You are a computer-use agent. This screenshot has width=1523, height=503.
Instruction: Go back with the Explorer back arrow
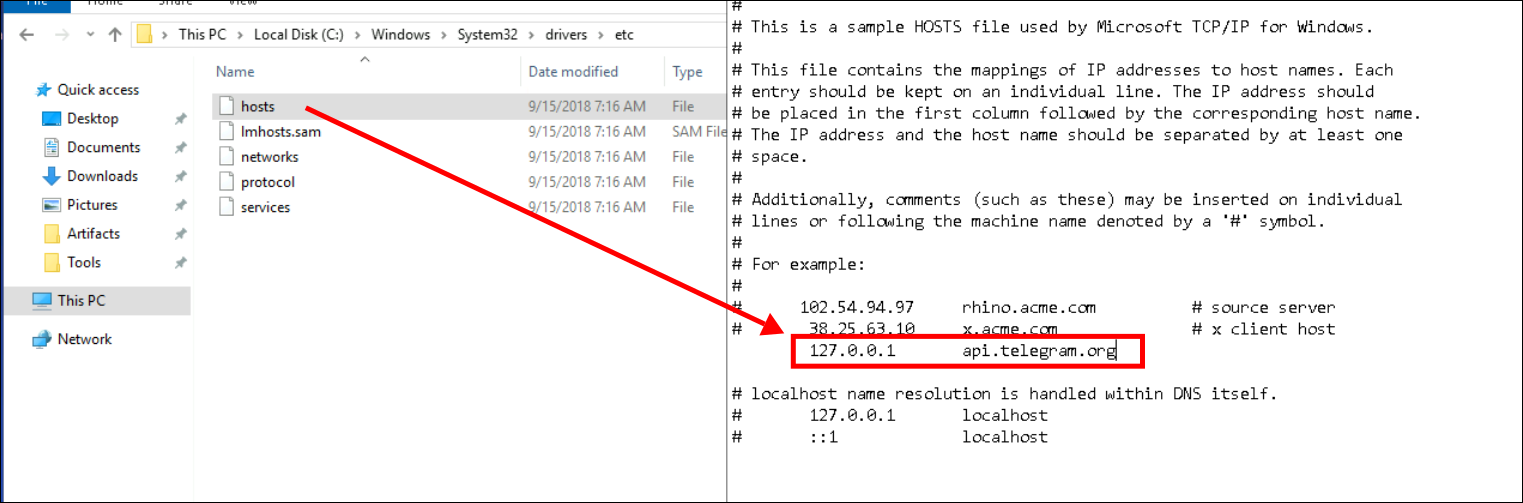(x=27, y=35)
